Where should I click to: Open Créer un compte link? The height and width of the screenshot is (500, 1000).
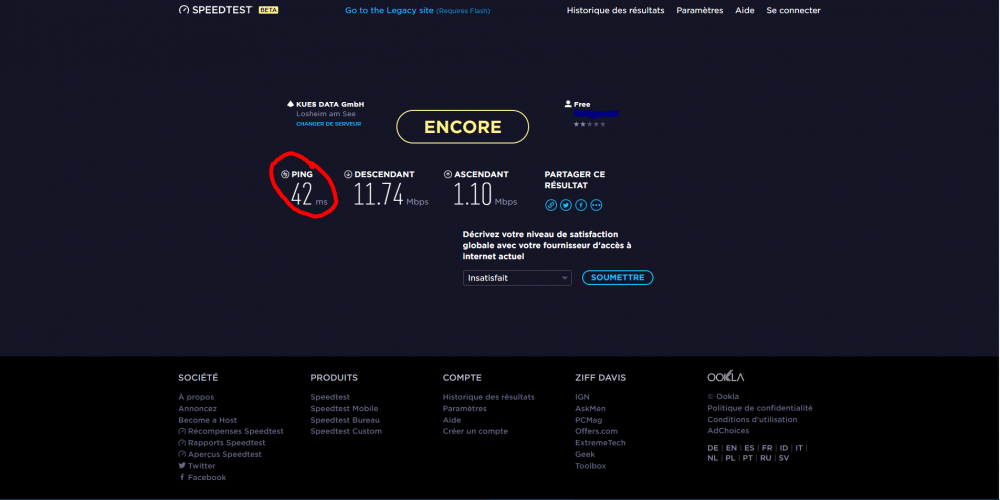[x=476, y=431]
